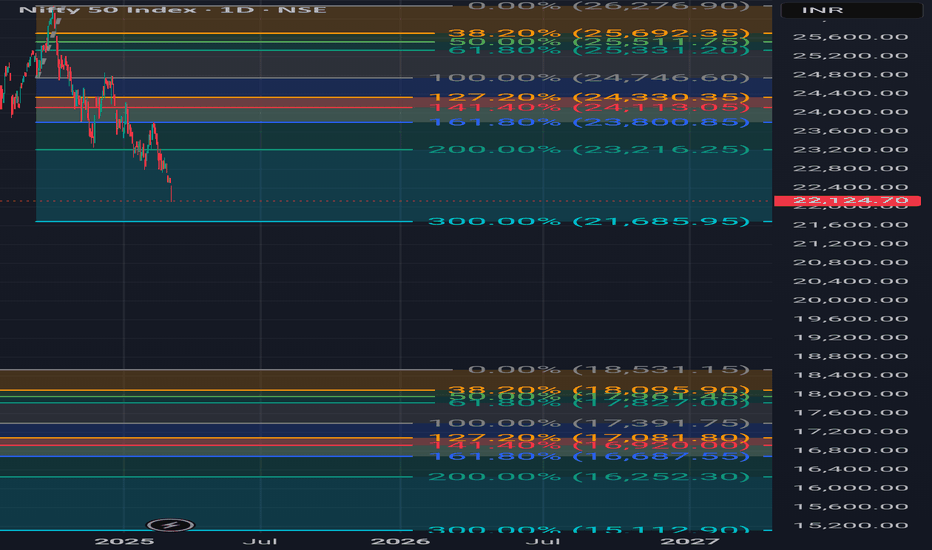Open the INR currency selector
This screenshot has height=550, width=932.
click(851, 10)
